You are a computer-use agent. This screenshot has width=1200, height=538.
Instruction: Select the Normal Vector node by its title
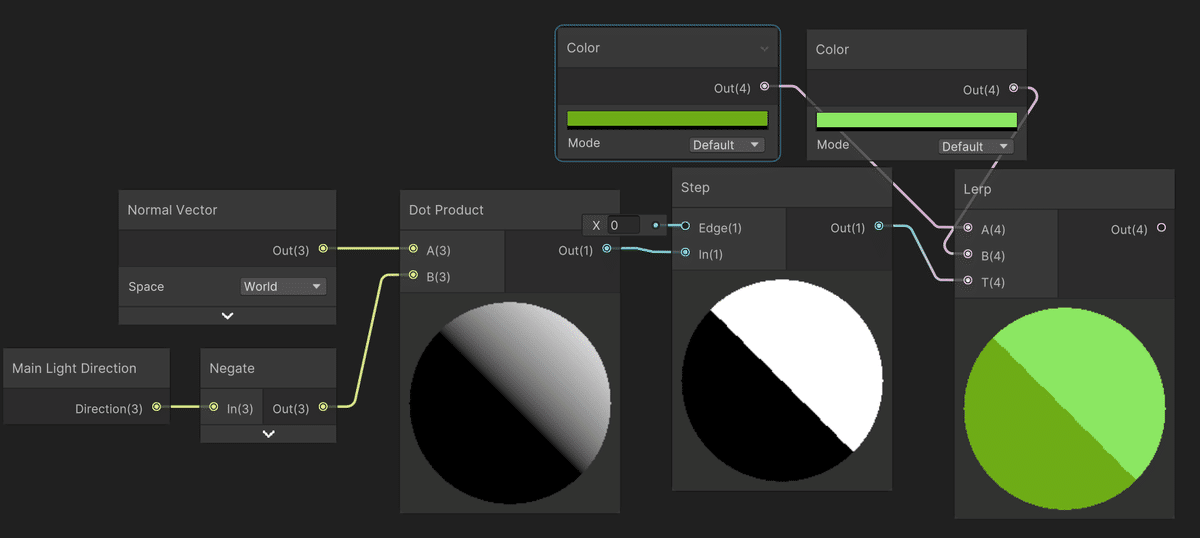click(x=172, y=210)
